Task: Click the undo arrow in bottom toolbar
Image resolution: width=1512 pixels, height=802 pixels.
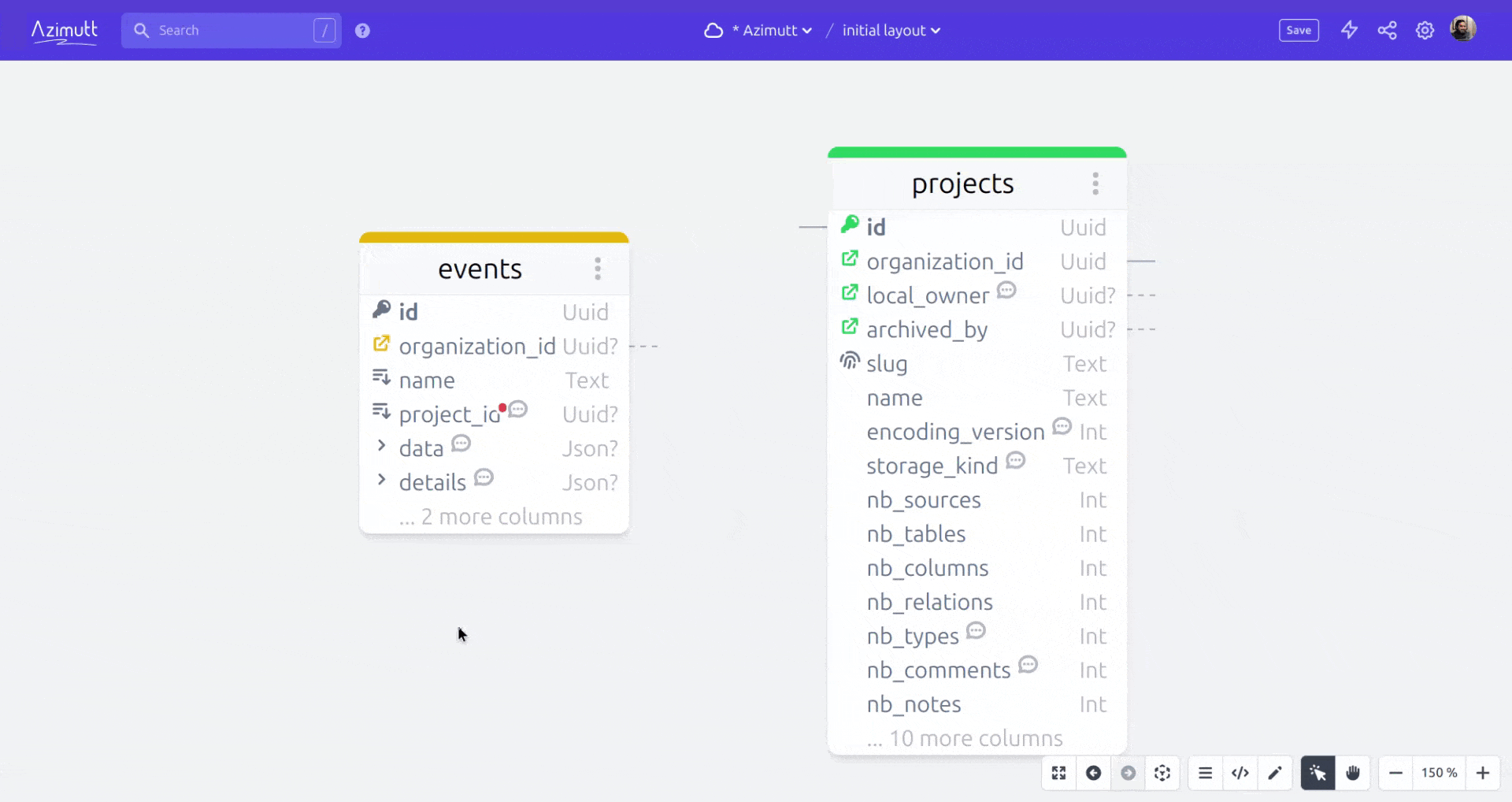Action: pos(1093,773)
